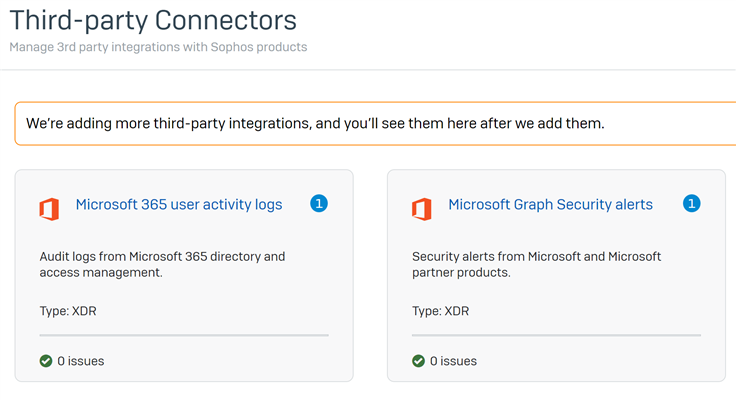Open Microsoft Graph Security alerts link
The width and height of the screenshot is (736, 400).
550,205
